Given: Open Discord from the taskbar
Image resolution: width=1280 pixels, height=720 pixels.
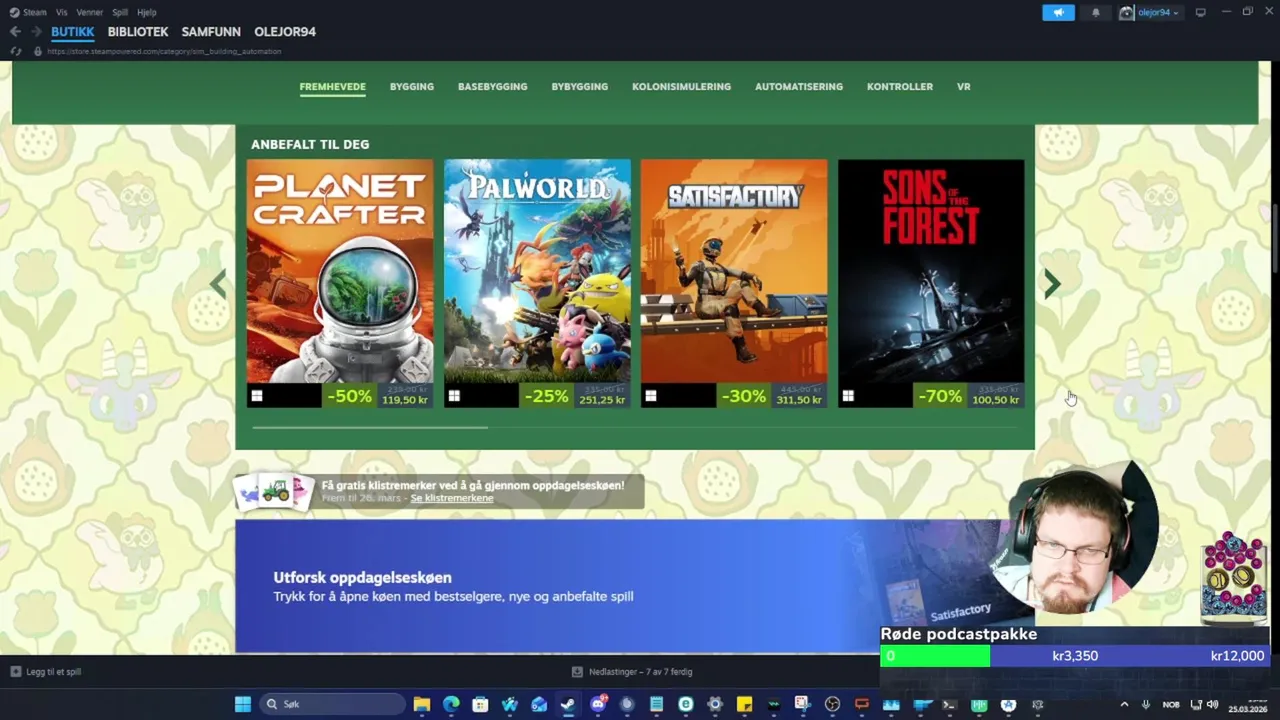Looking at the screenshot, I should (598, 705).
